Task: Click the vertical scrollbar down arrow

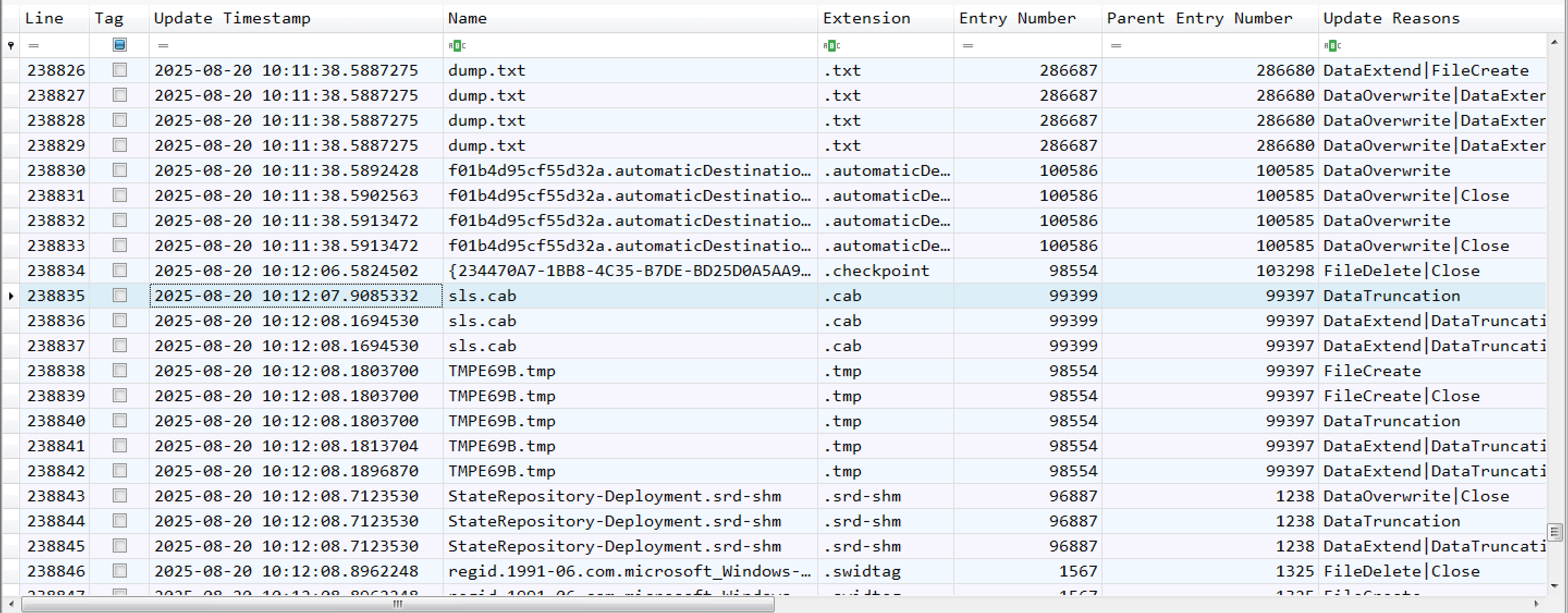Action: click(x=1554, y=586)
